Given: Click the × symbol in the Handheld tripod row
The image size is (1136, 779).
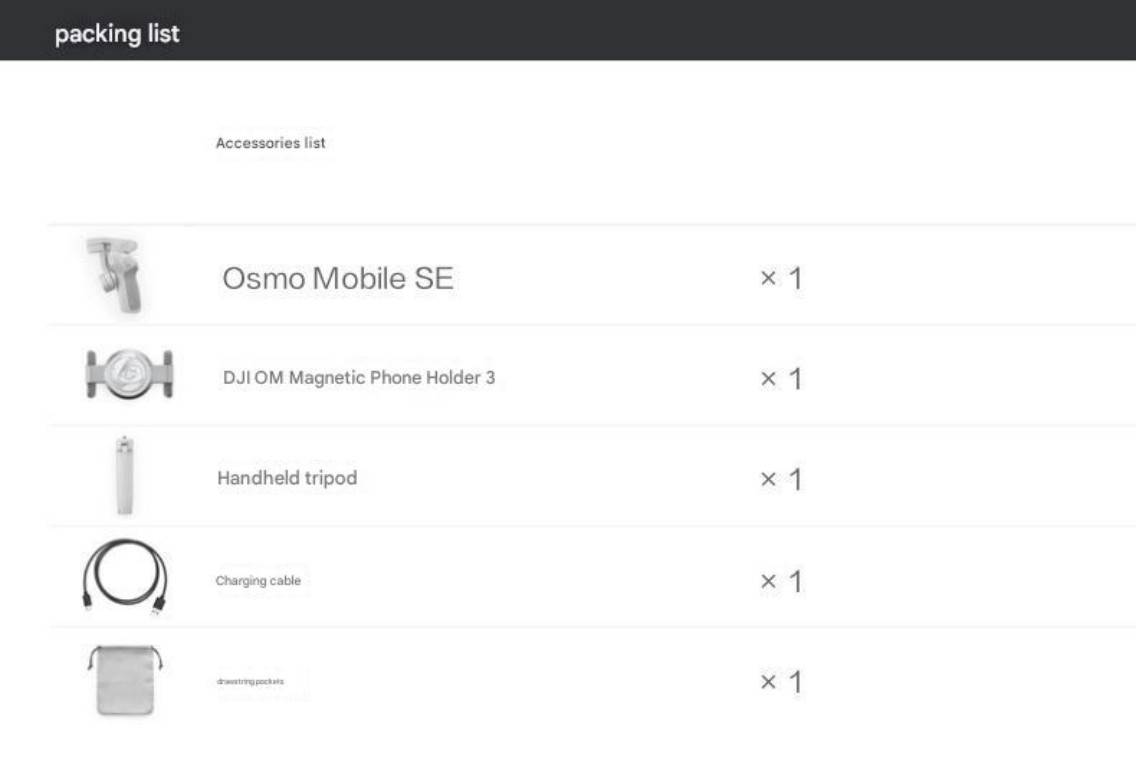Looking at the screenshot, I should [x=769, y=479].
